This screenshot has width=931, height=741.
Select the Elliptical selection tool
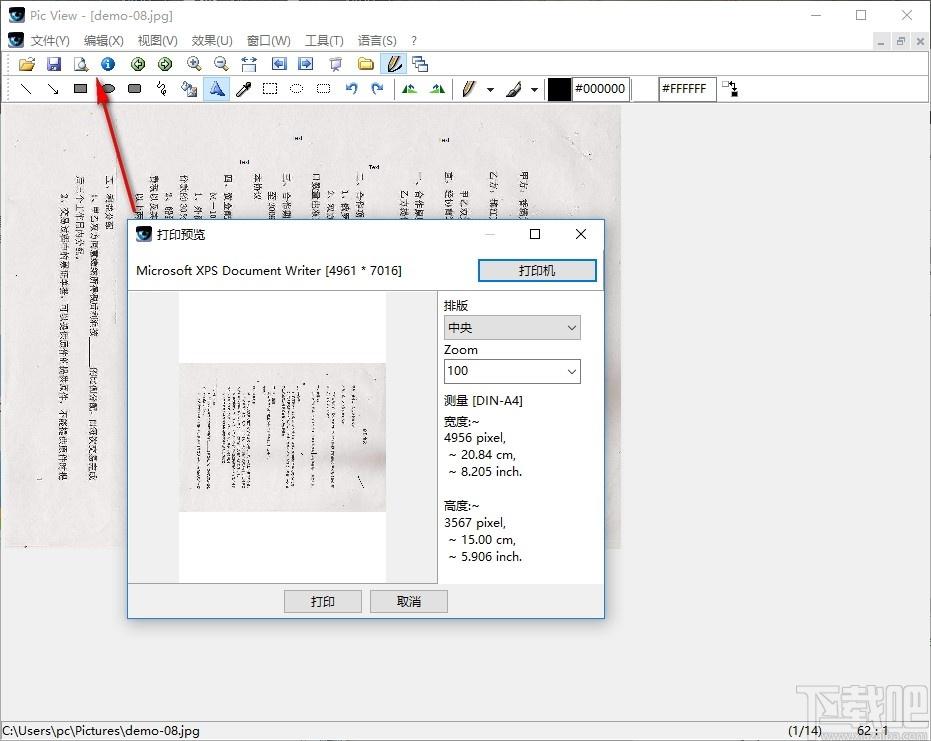coord(297,89)
